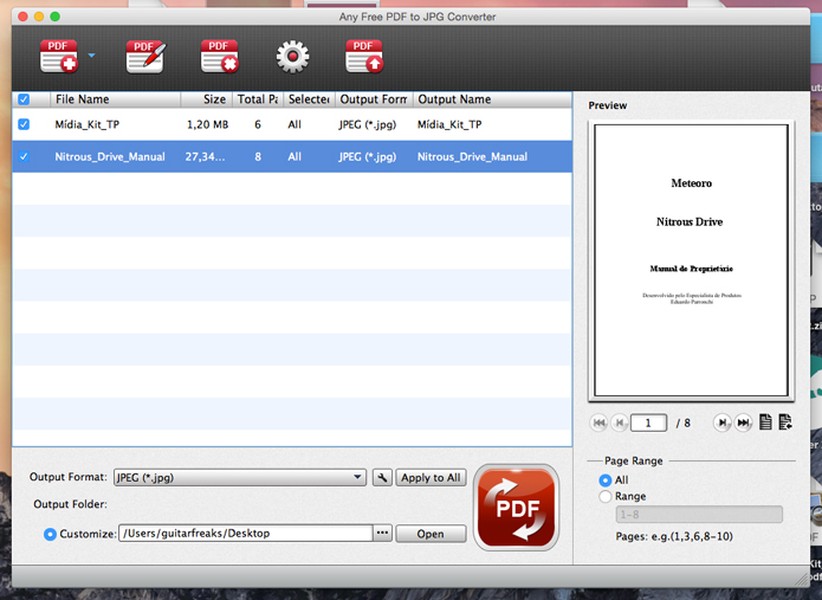Click the preview page number field
Image resolution: width=822 pixels, height=600 pixels.
648,422
